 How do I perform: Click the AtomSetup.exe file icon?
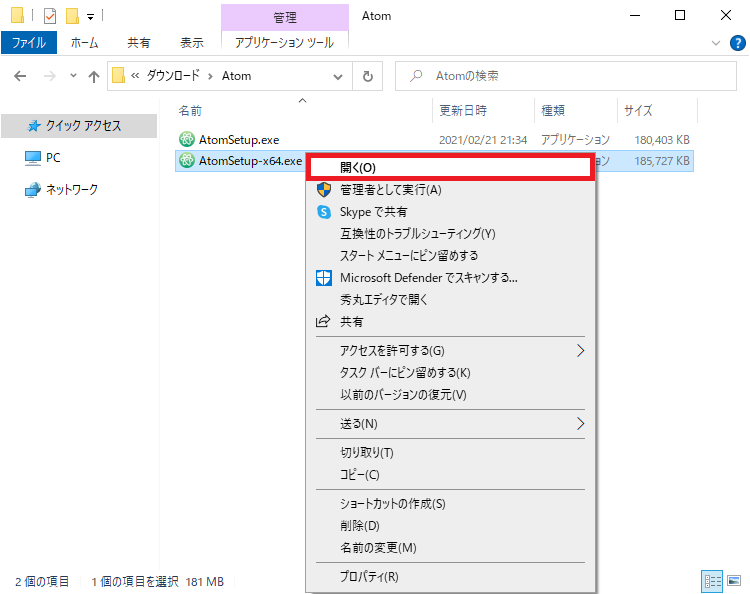(x=186, y=139)
